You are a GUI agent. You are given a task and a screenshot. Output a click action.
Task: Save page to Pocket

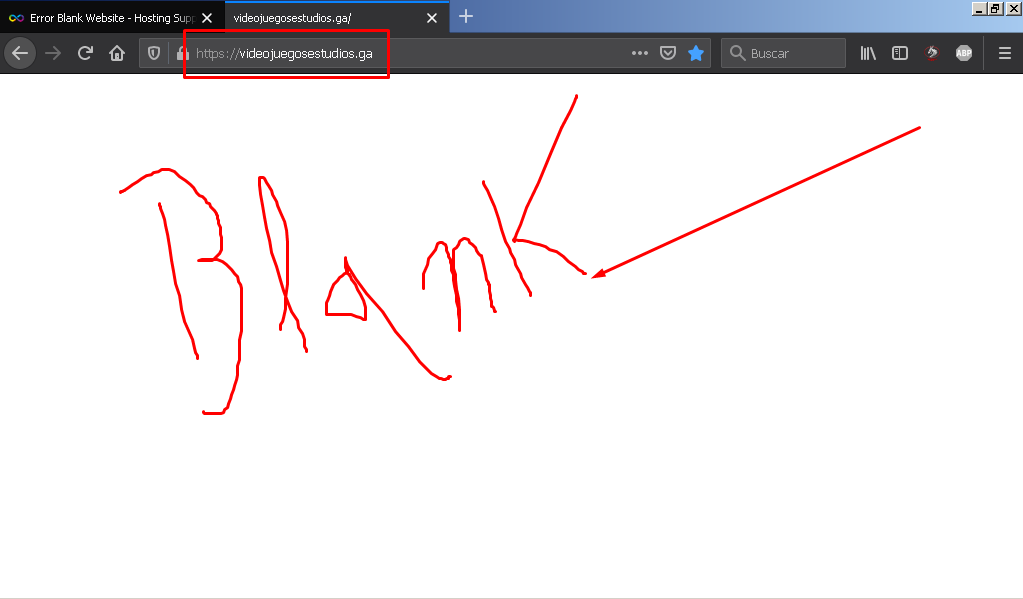(x=668, y=53)
